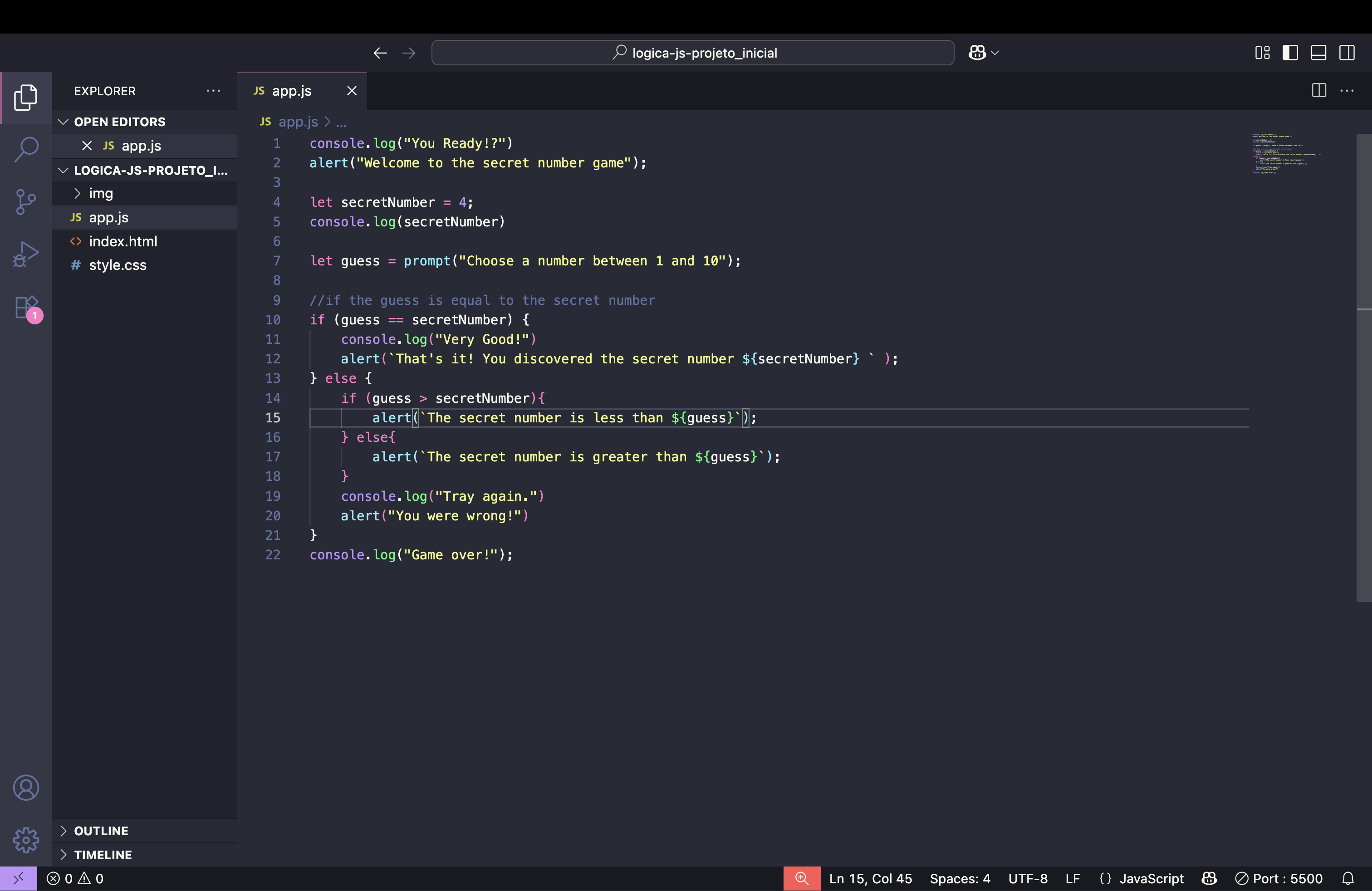Expand the Outline section
The image size is (1372, 891).
click(145, 831)
